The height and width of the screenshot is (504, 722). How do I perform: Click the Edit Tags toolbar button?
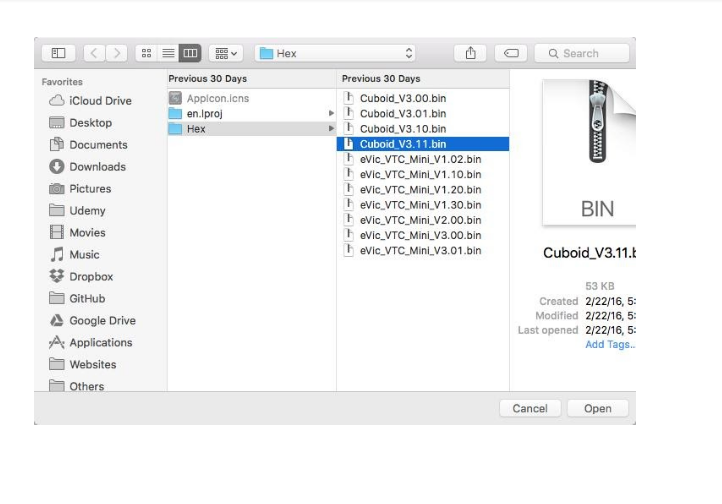(511, 53)
